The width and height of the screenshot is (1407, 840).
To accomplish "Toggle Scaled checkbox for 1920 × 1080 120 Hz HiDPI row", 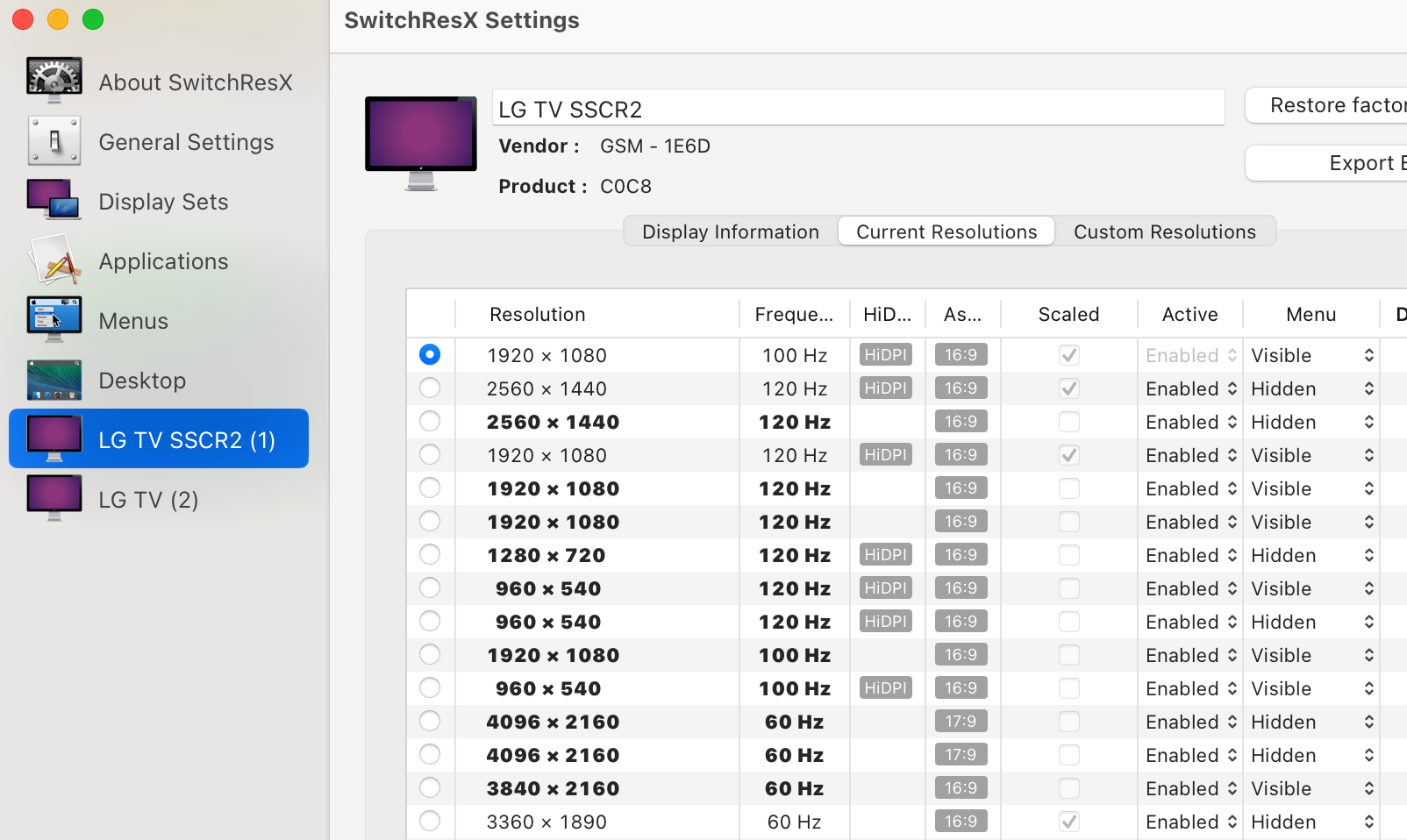I will (x=1068, y=455).
